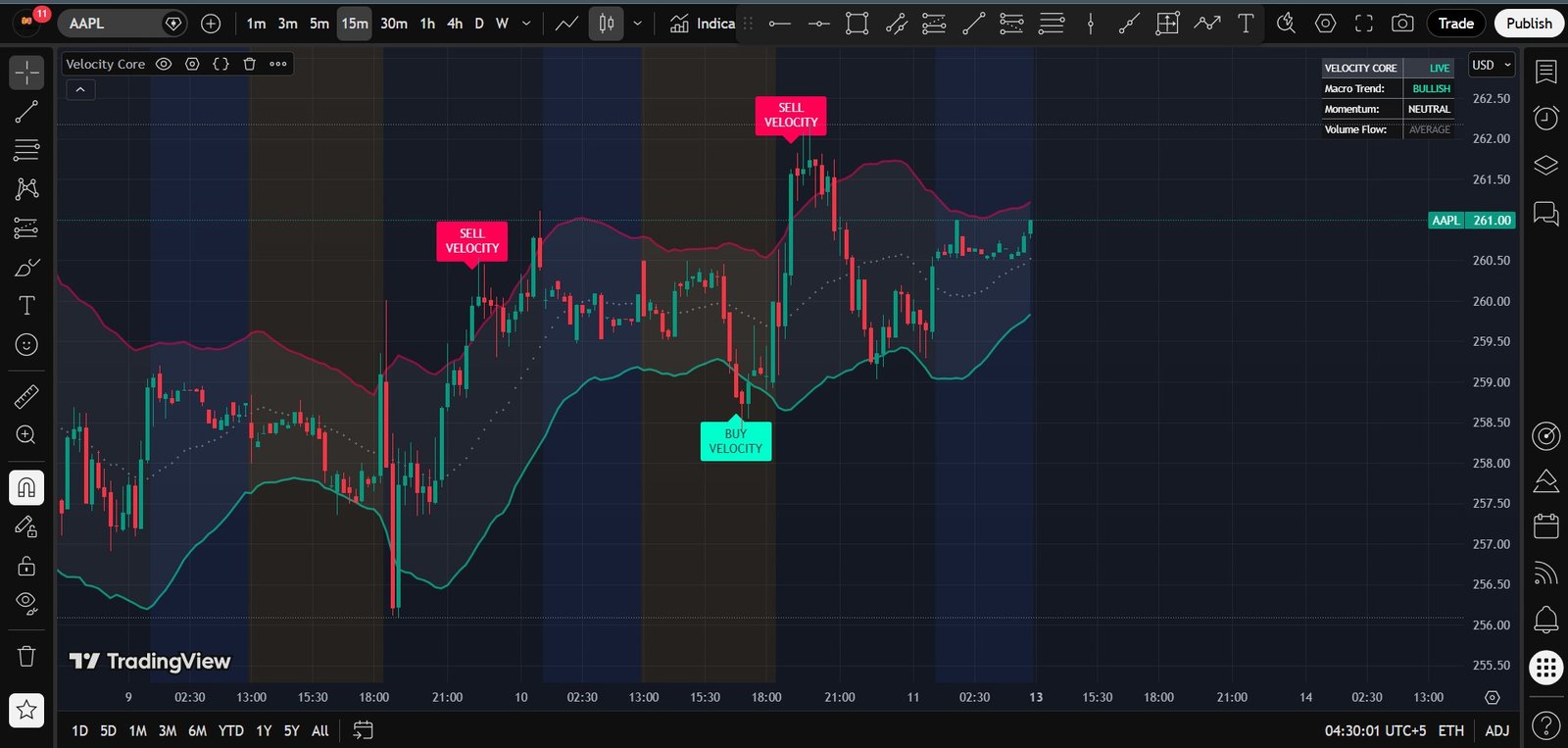Click the trash icon to remove drawings
This screenshot has height=748, width=1568.
(x=26, y=656)
